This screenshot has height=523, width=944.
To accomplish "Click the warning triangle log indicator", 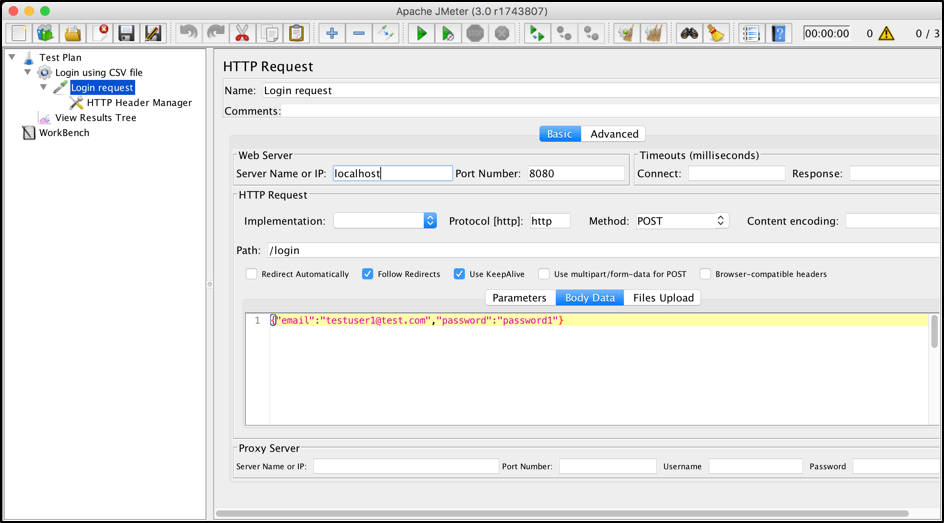I will [886, 34].
